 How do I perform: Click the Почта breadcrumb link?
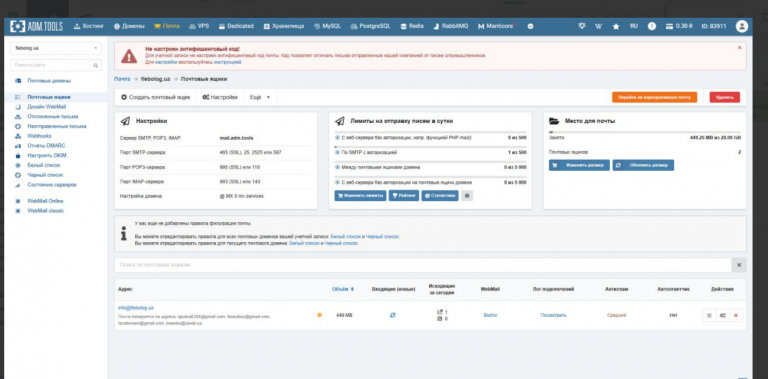tap(122, 79)
